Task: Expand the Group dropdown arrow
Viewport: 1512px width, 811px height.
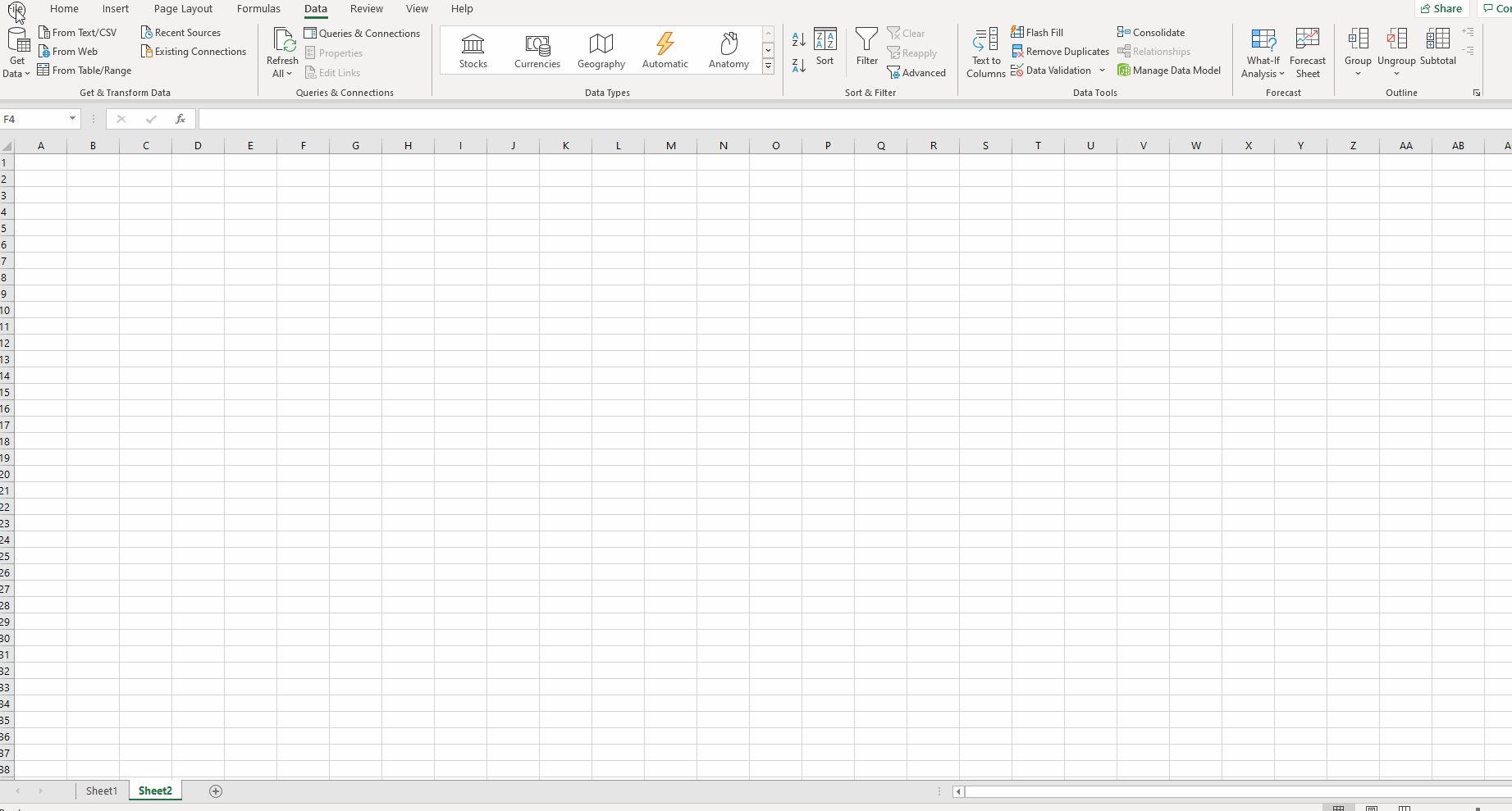Action: click(1359, 74)
